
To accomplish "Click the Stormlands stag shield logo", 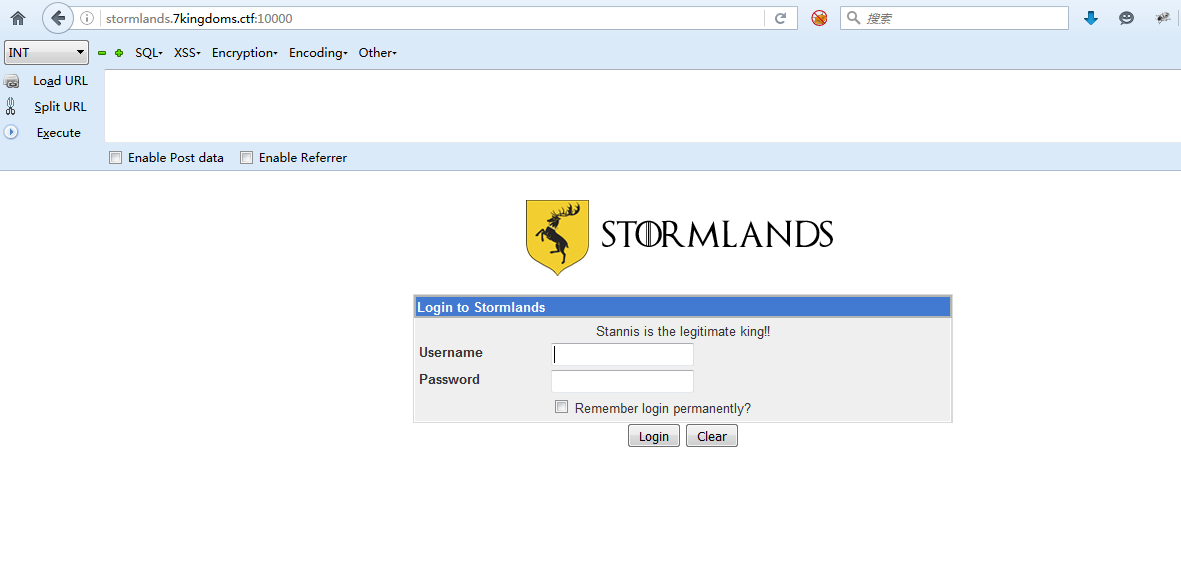I will pos(557,237).
